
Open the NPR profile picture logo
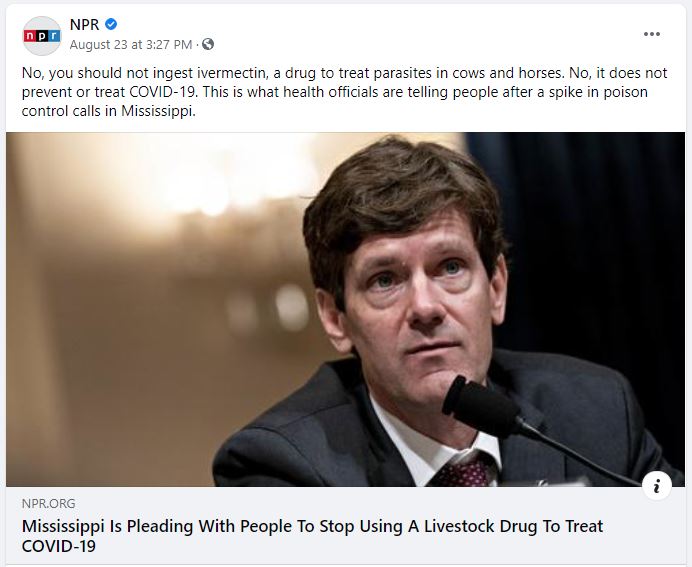tap(42, 36)
